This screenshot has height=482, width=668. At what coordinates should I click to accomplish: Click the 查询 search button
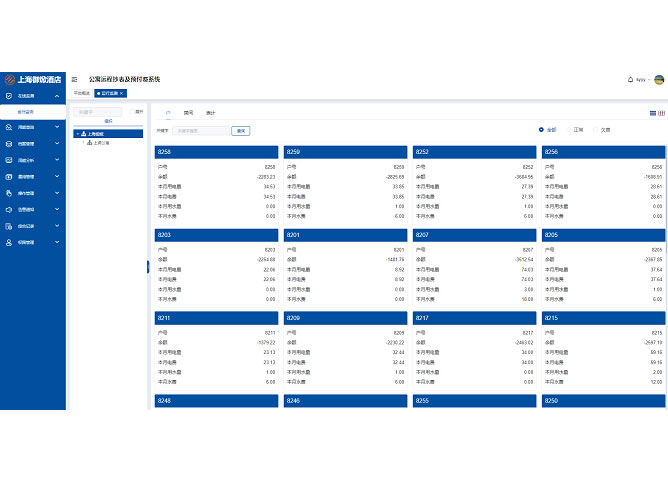[x=240, y=131]
